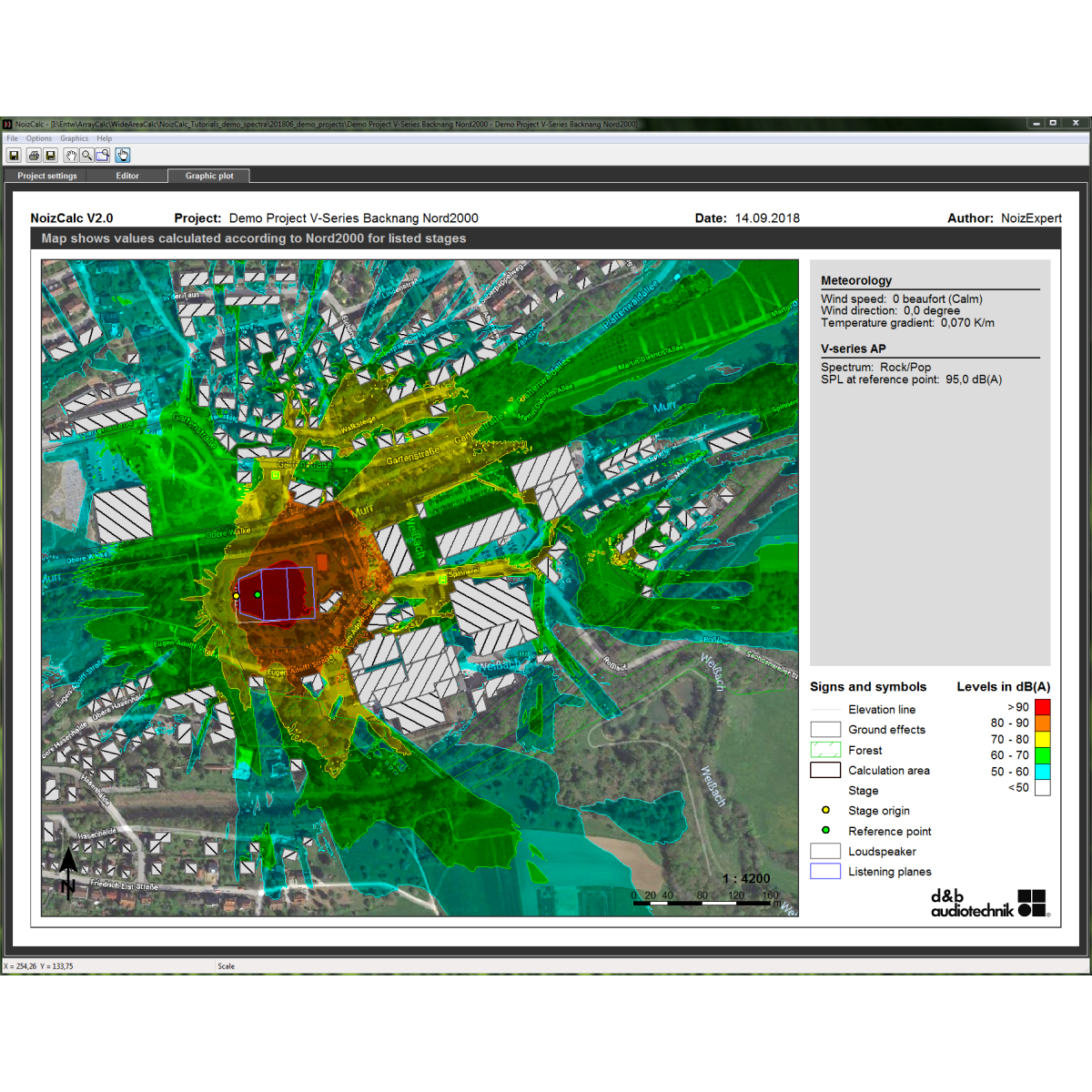Open the Help menu
The height and width of the screenshot is (1092, 1092).
coord(105,138)
